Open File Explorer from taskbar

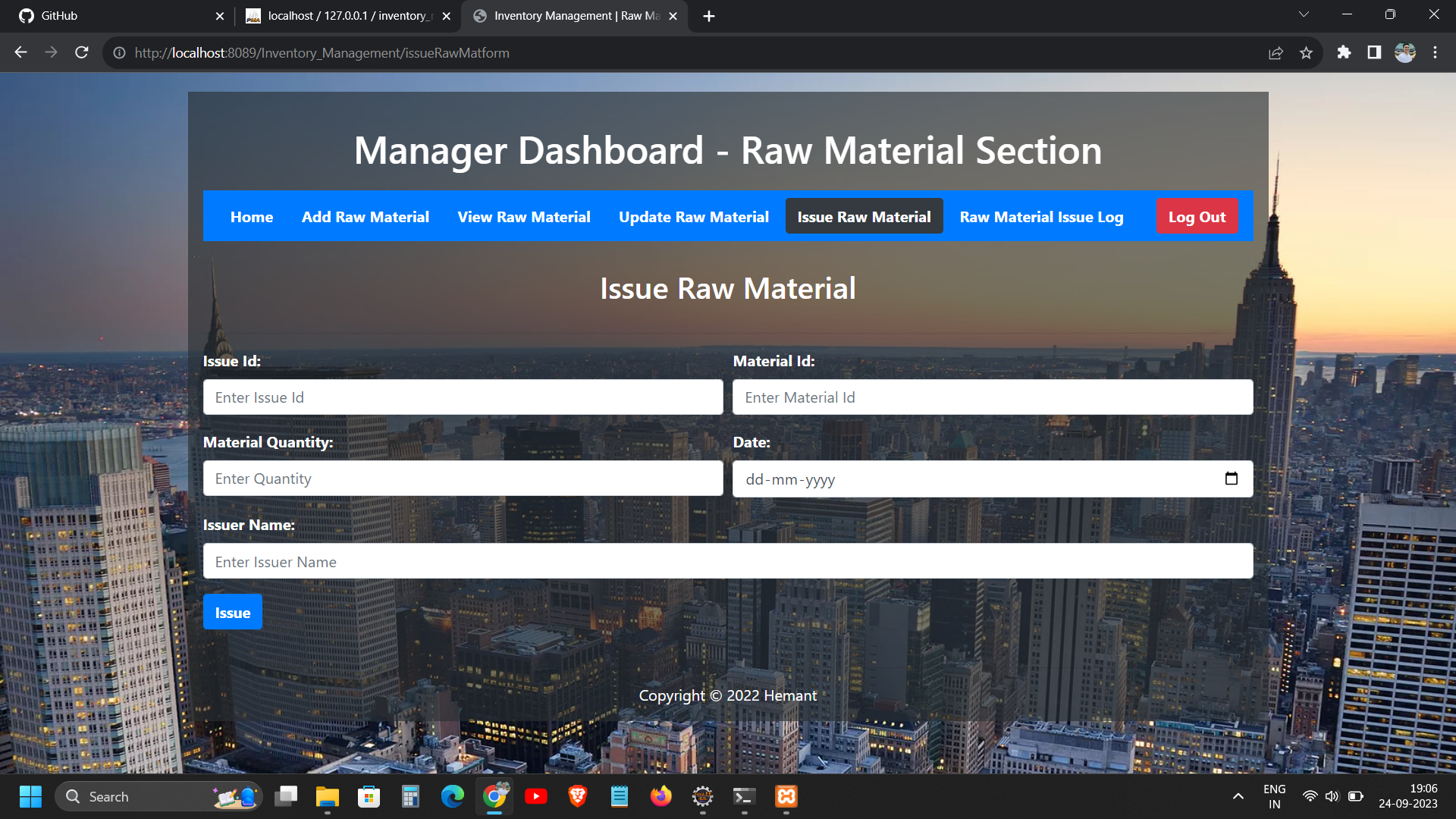328,796
